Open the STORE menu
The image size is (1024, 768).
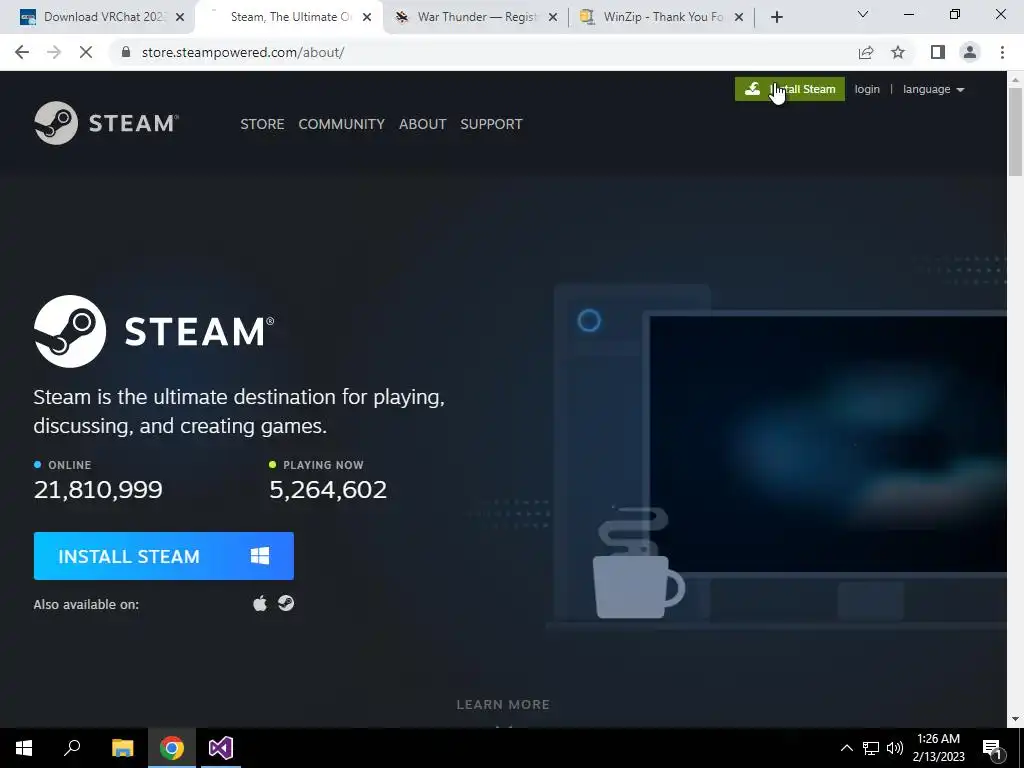click(262, 124)
